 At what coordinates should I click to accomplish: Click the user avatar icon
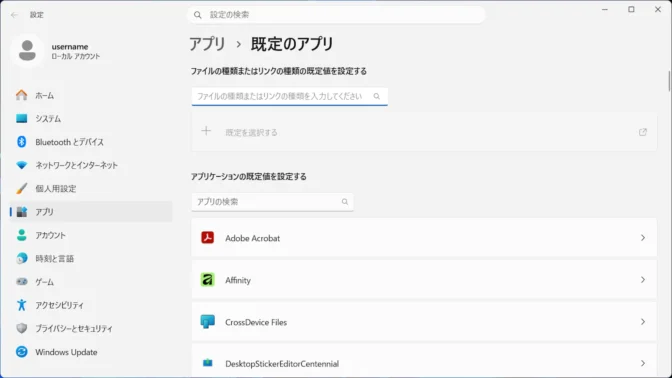pyautogui.click(x=27, y=51)
